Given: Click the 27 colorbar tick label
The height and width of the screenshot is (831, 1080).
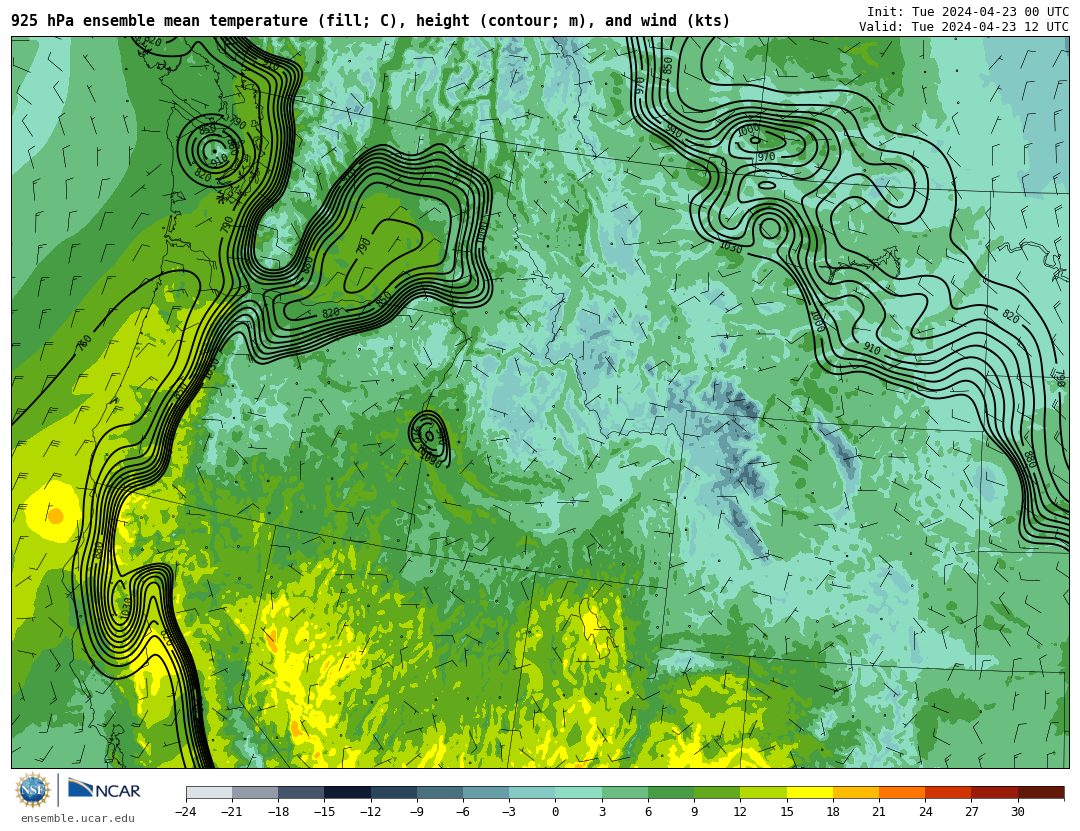Looking at the screenshot, I should (x=971, y=812).
